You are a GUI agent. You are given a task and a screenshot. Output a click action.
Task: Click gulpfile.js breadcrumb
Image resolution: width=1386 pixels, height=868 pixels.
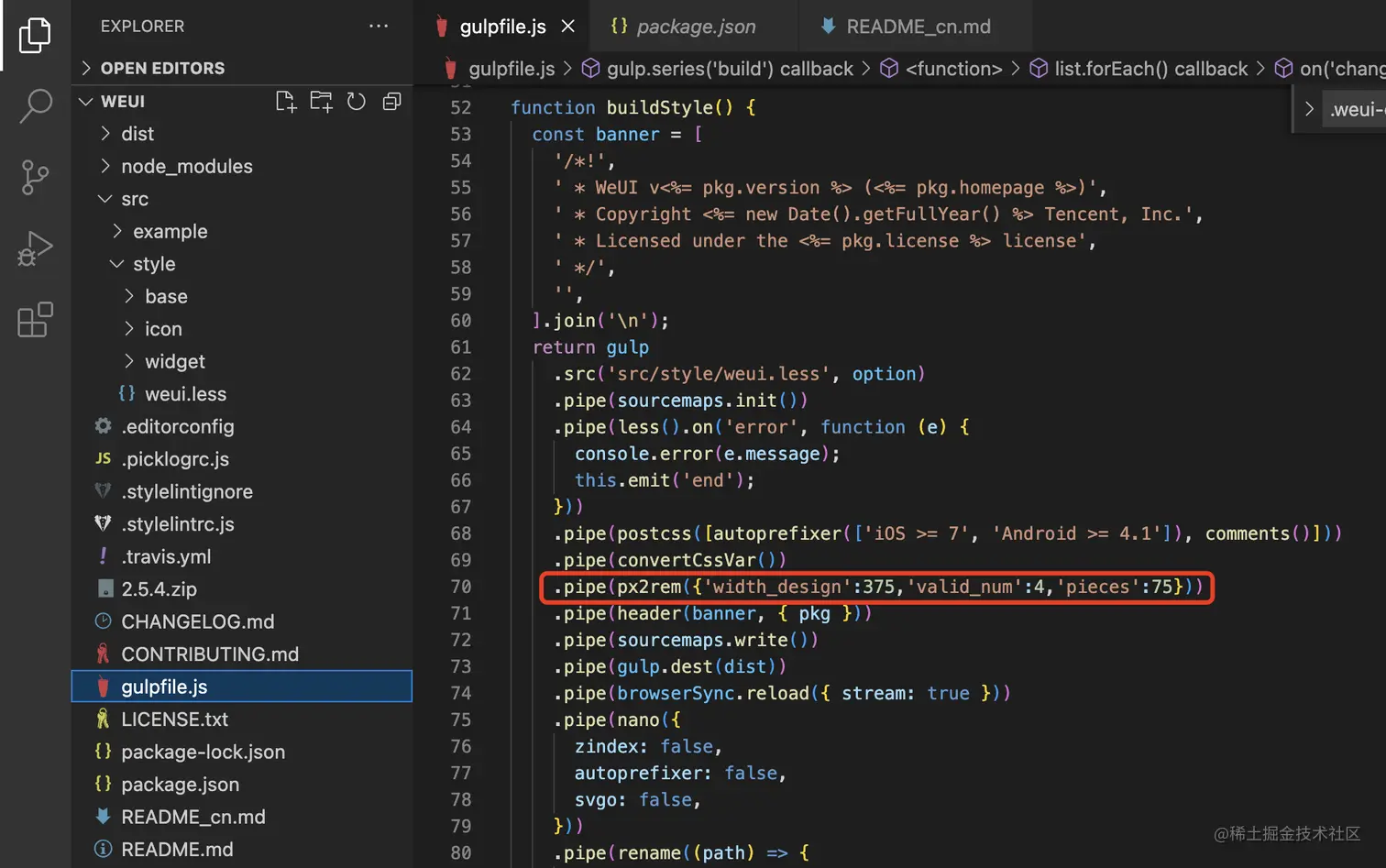(500, 69)
